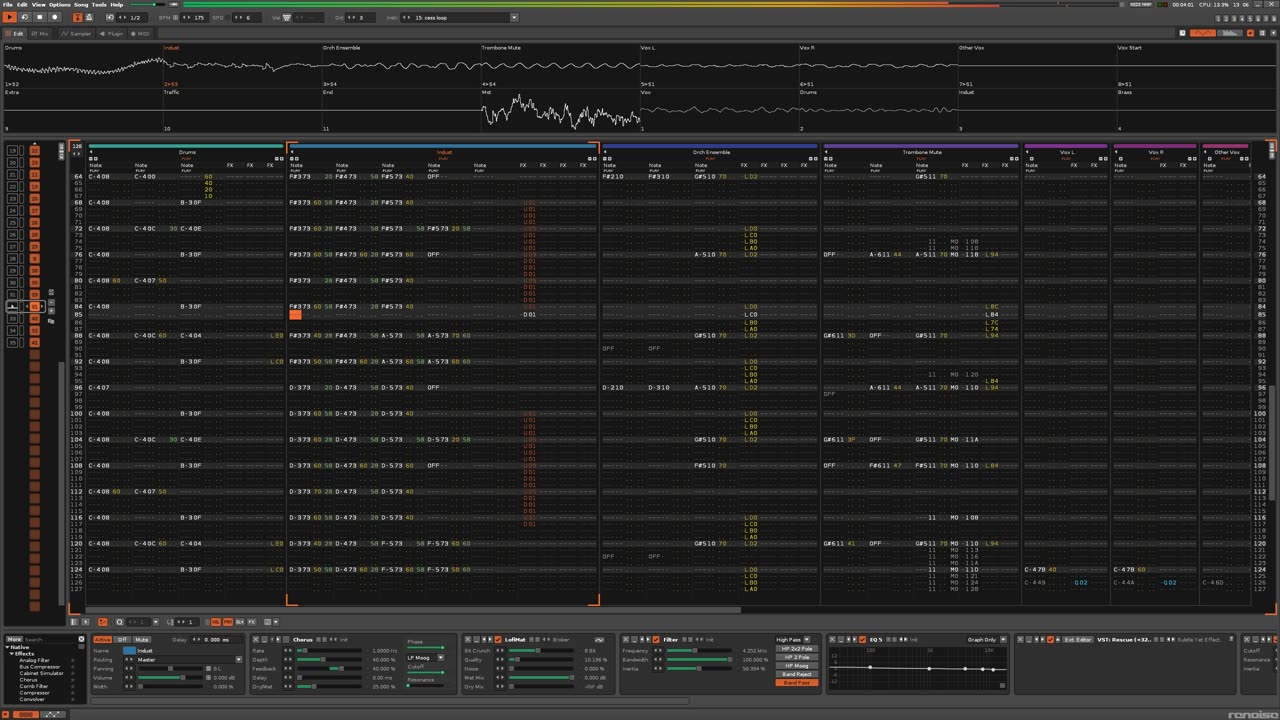Open the View menu

(38, 4)
